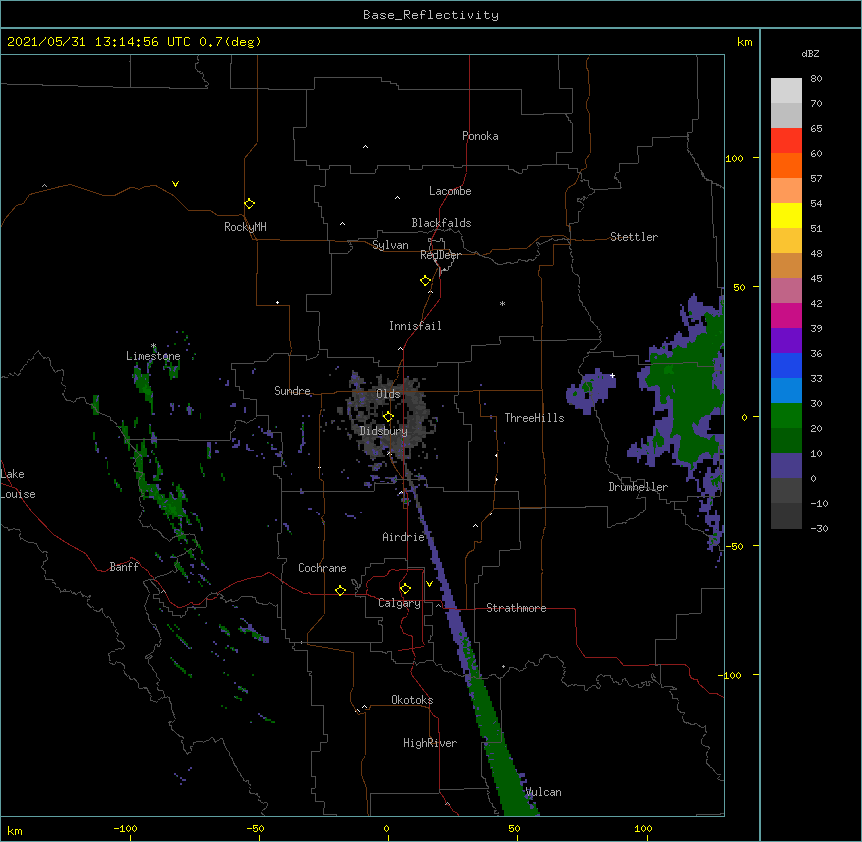This screenshot has height=842, width=862.
Task: Click the Base_Reflectivity title text
Action: coord(431,15)
